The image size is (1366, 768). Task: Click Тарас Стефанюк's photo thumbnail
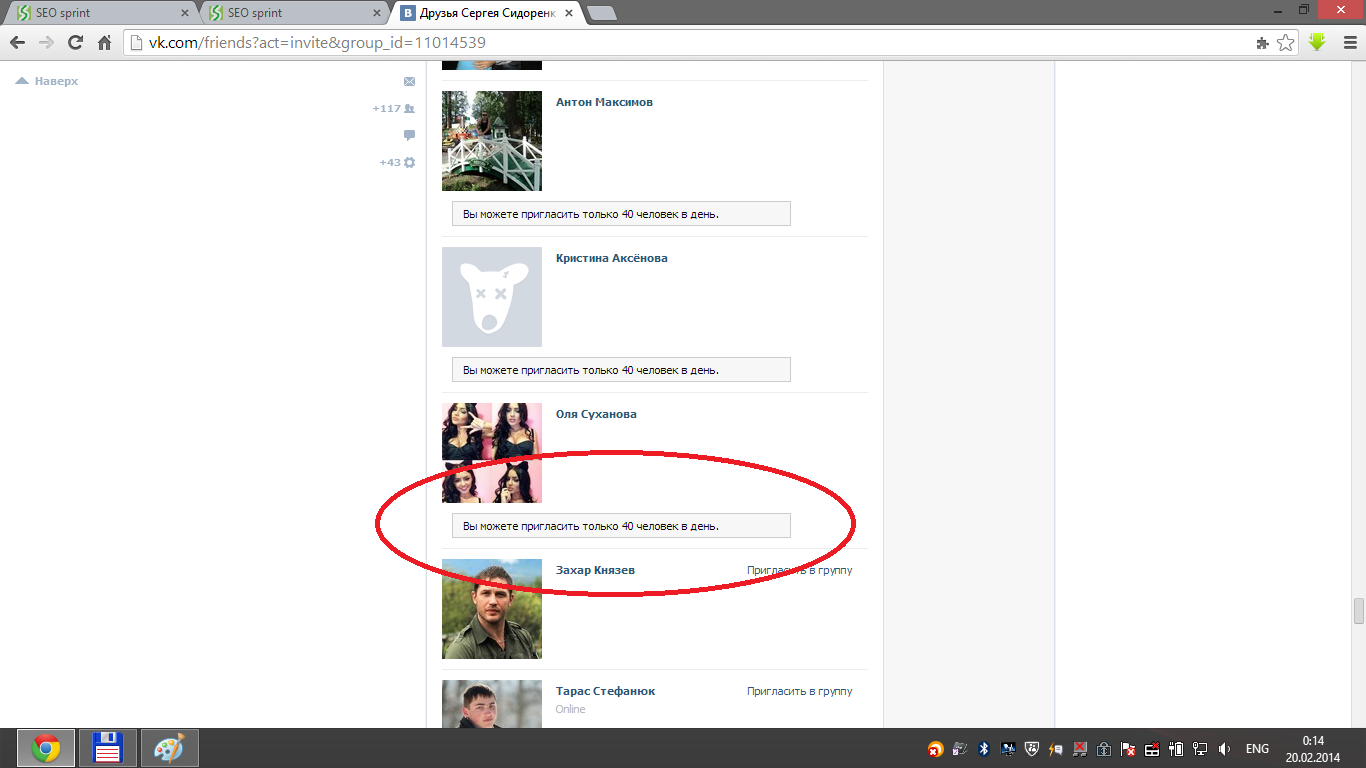492,704
